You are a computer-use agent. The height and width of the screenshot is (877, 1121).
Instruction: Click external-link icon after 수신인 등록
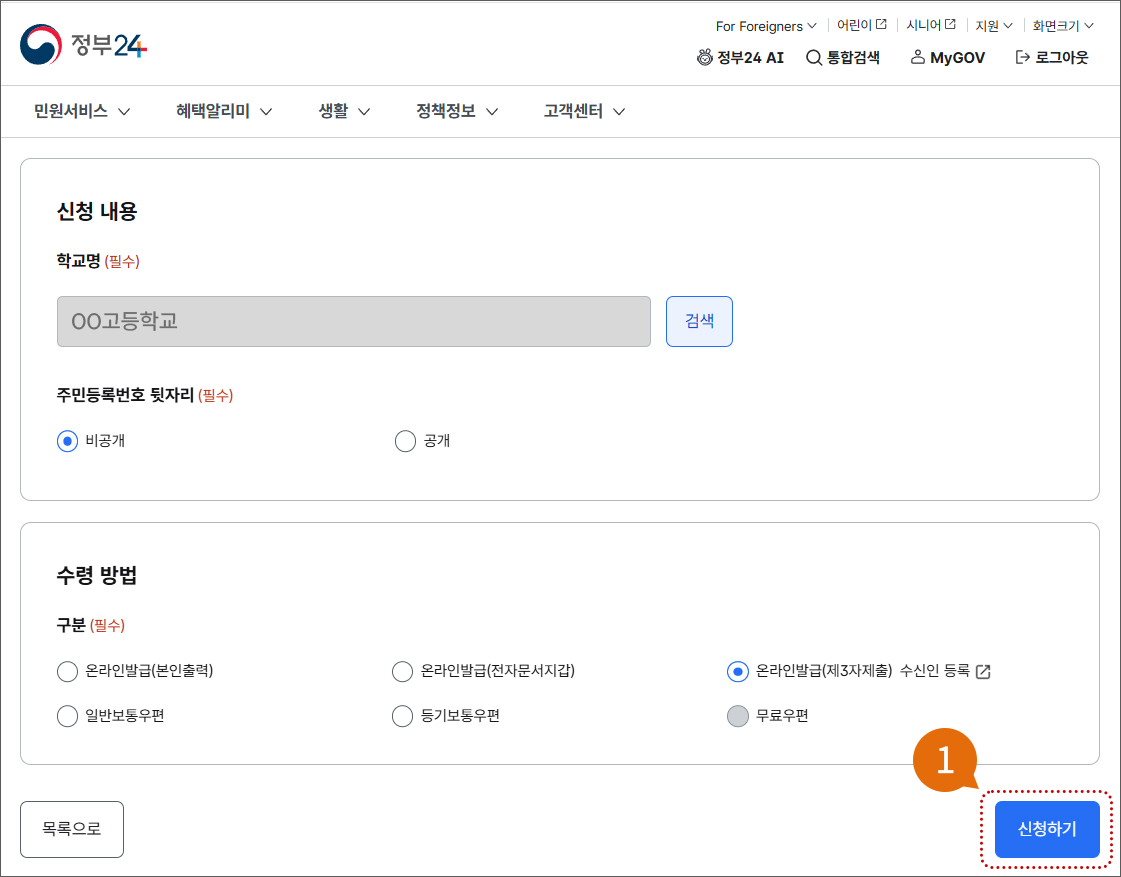pos(983,672)
